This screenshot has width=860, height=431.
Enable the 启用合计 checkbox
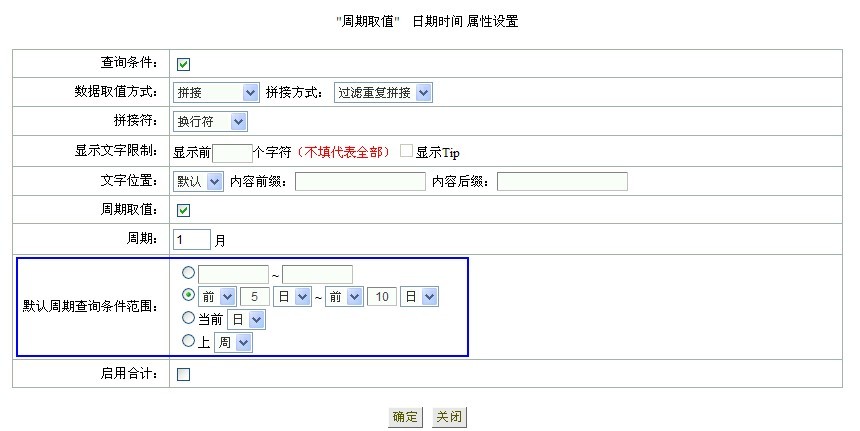(x=184, y=375)
